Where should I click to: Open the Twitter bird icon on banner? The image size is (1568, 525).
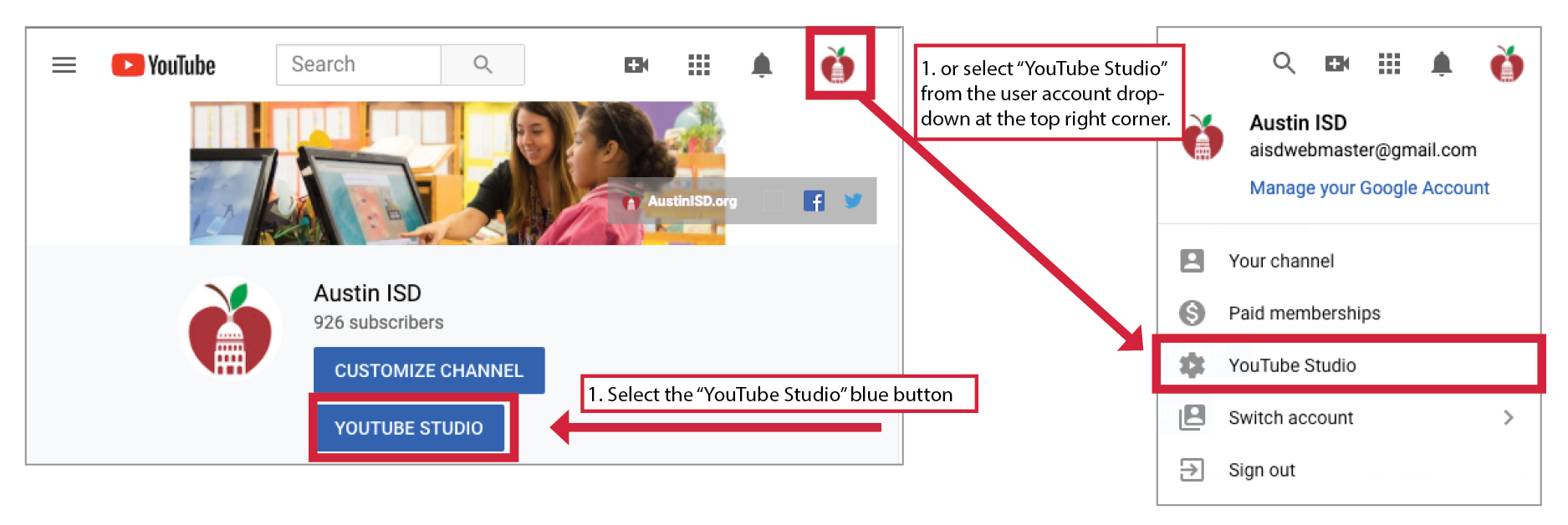(x=853, y=201)
